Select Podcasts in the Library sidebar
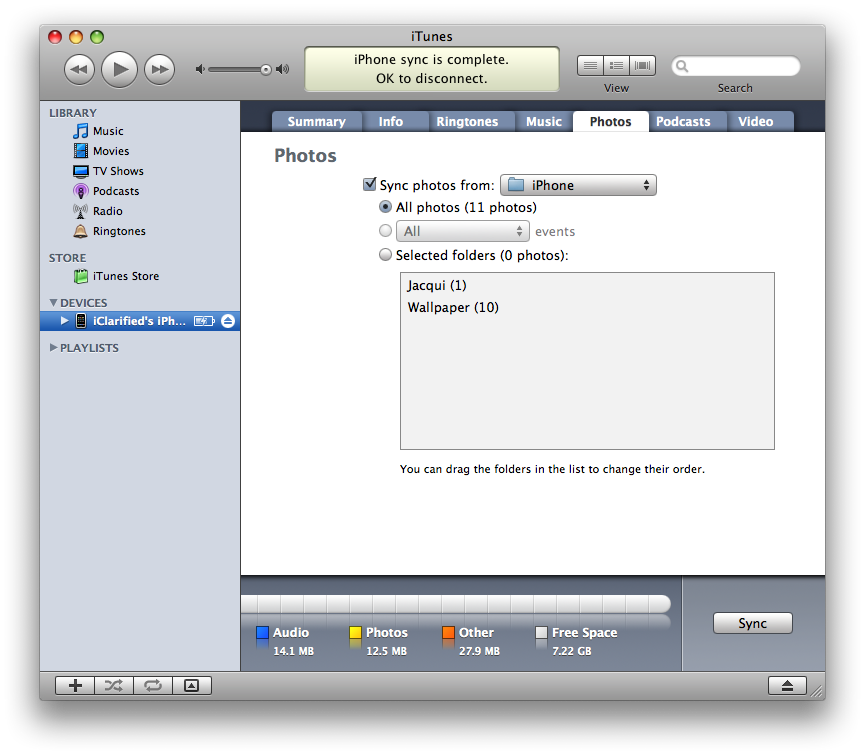Screen dimensions: 865x755 [140, 191]
